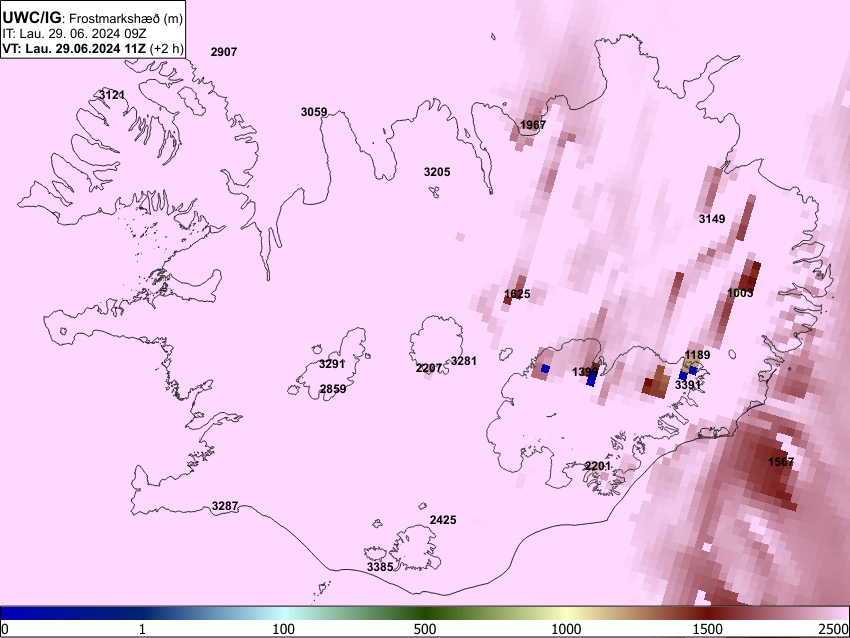Click the colour scale label 2500
The height and width of the screenshot is (638, 850).
[834, 629]
